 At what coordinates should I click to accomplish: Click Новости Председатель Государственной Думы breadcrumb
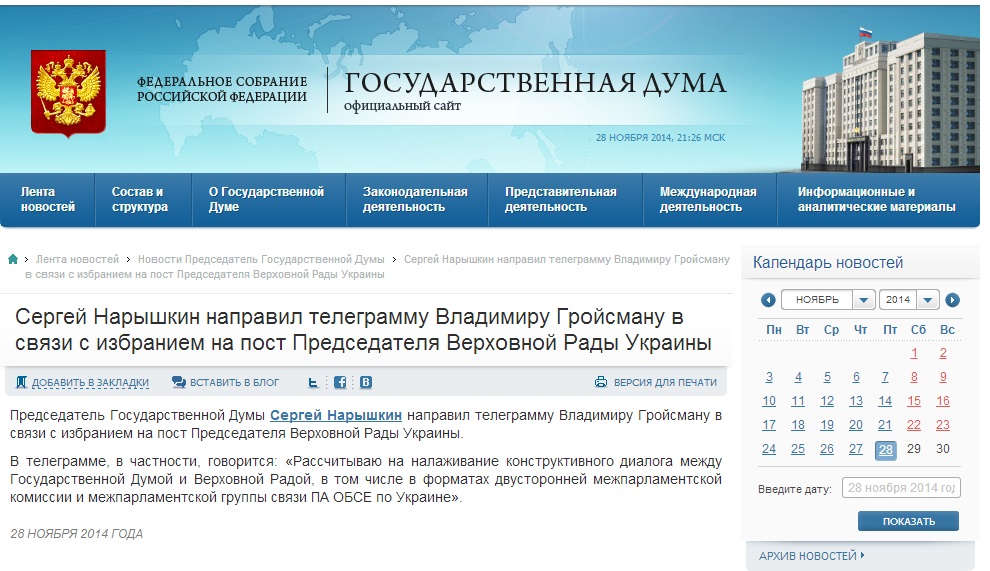point(261,259)
